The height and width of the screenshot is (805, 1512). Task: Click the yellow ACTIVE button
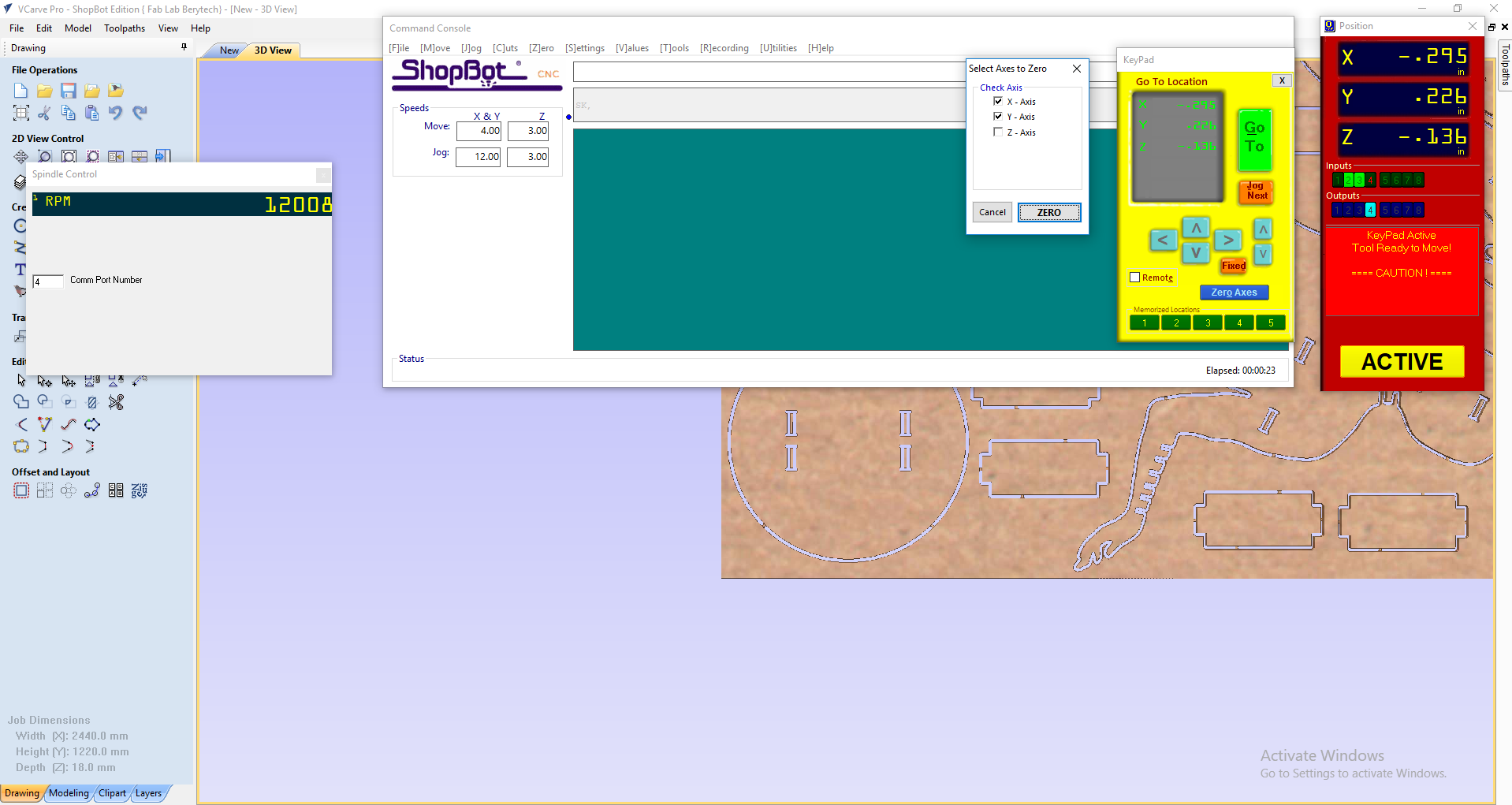[x=1402, y=361]
